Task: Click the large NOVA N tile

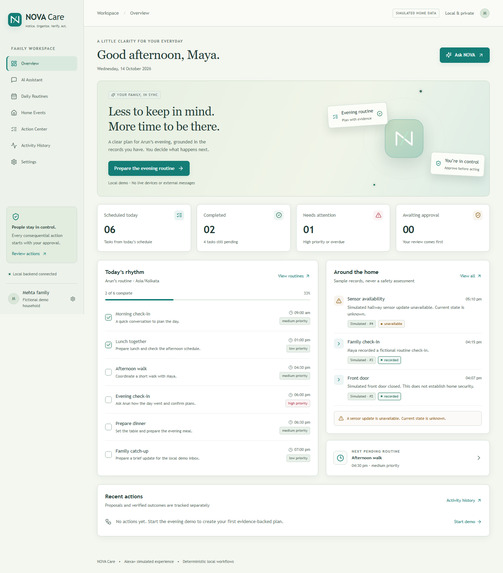Action: (404, 138)
